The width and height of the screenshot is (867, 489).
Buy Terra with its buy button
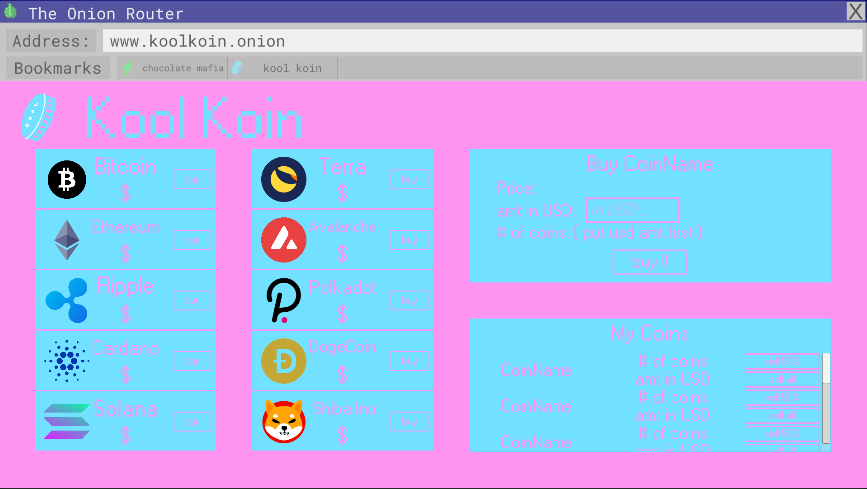click(409, 179)
